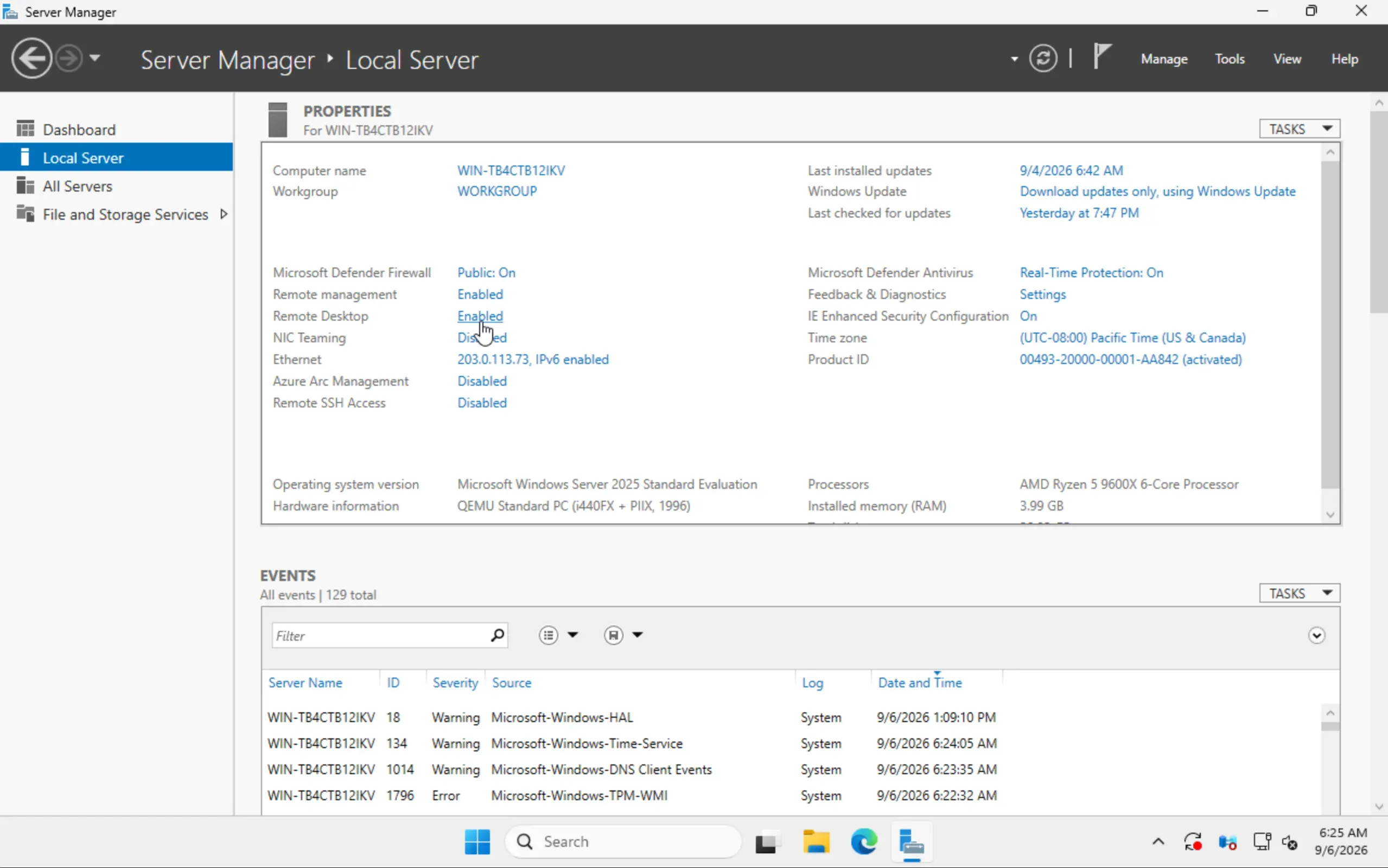The height and width of the screenshot is (868, 1388).
Task: Click Properties panel scrollbar down arrow
Action: 1330,515
